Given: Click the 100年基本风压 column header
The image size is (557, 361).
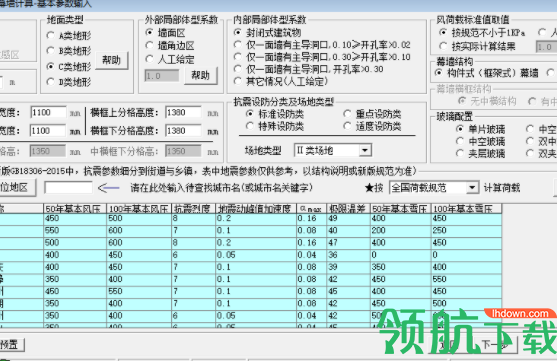Looking at the screenshot, I should pyautogui.click(x=139, y=209).
